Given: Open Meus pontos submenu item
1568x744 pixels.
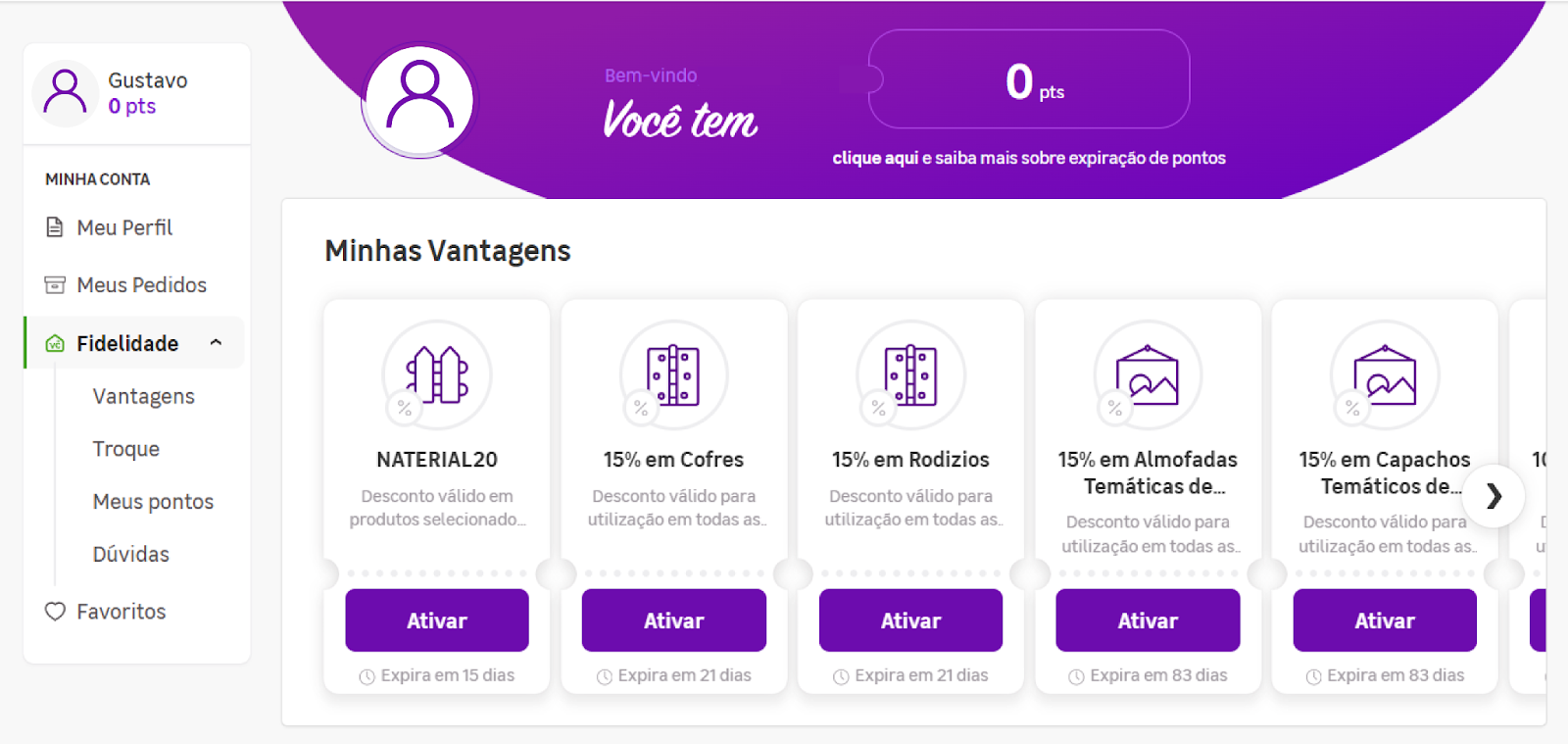Looking at the screenshot, I should [153, 502].
